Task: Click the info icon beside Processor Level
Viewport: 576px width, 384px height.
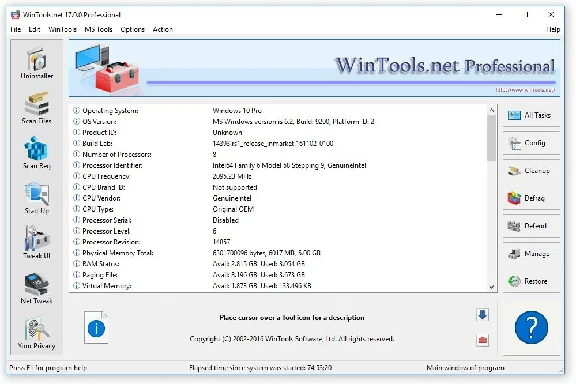Action: (76, 231)
